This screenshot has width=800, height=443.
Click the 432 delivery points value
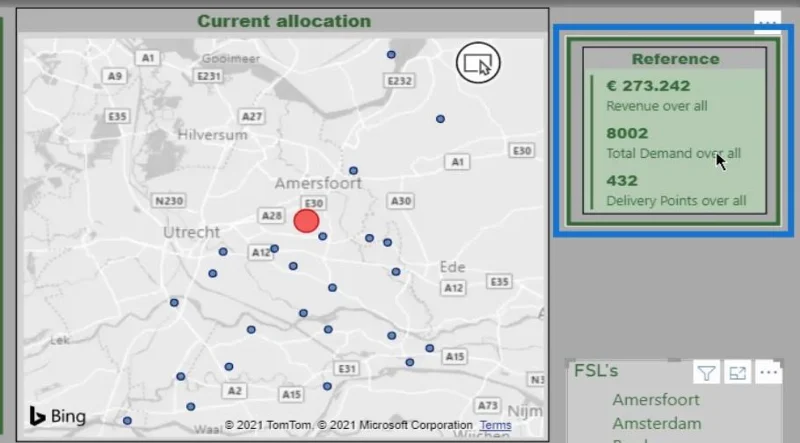[x=622, y=181]
